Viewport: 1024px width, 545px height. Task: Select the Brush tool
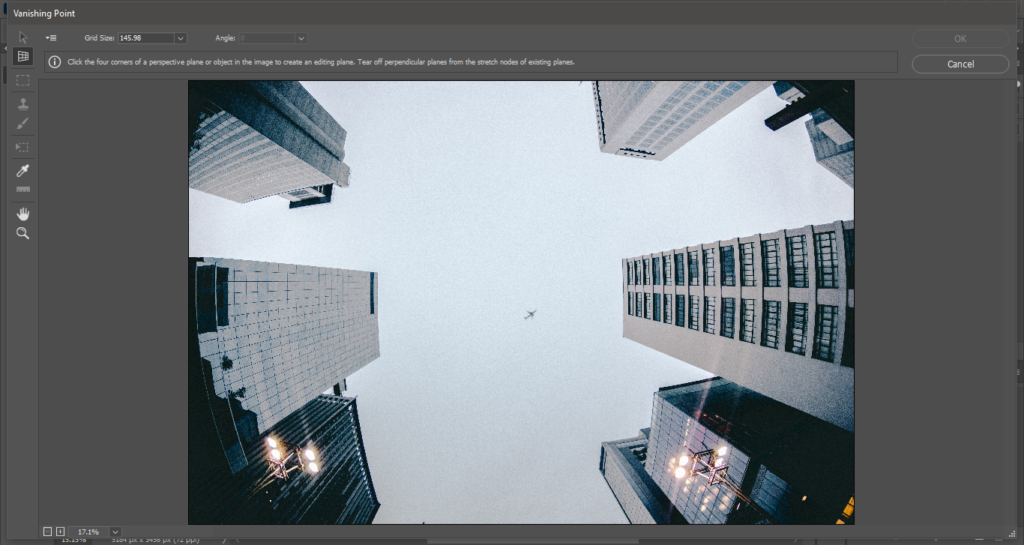[x=23, y=123]
